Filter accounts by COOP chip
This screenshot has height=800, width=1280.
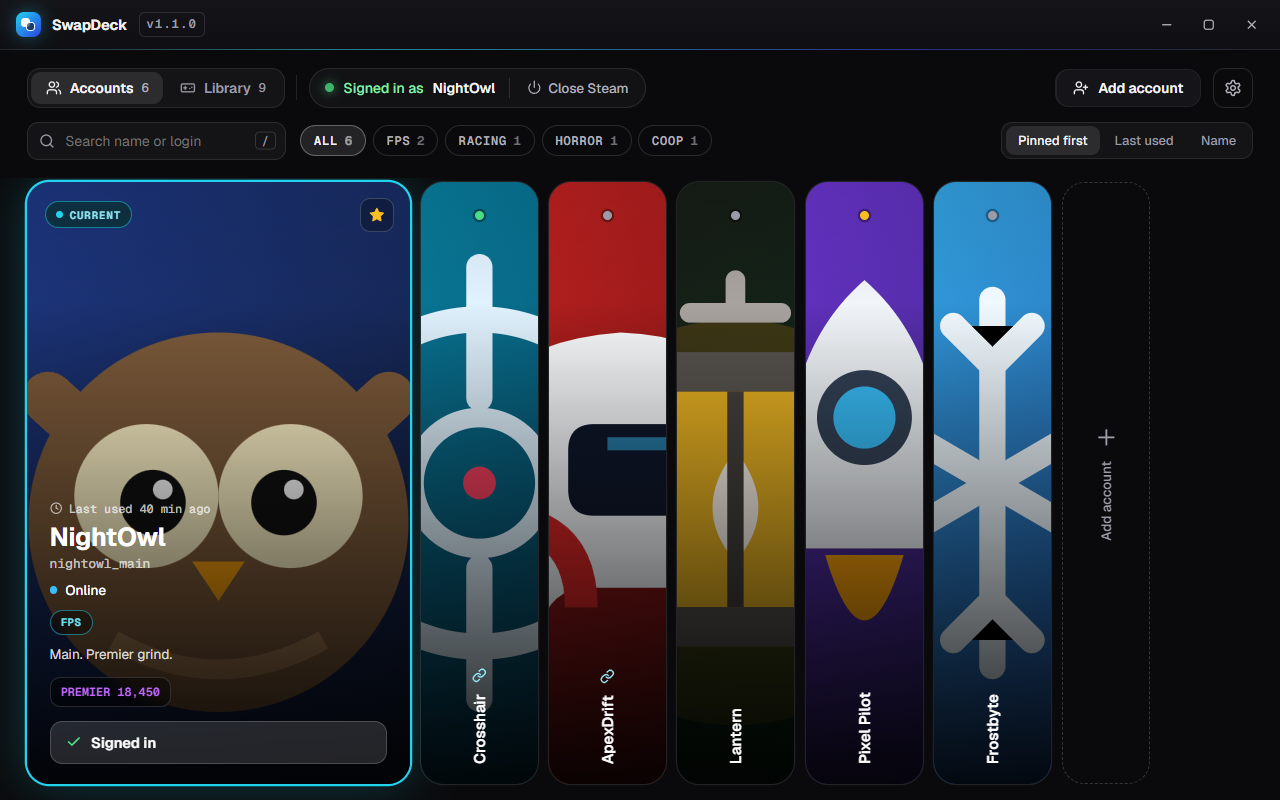[675, 141]
